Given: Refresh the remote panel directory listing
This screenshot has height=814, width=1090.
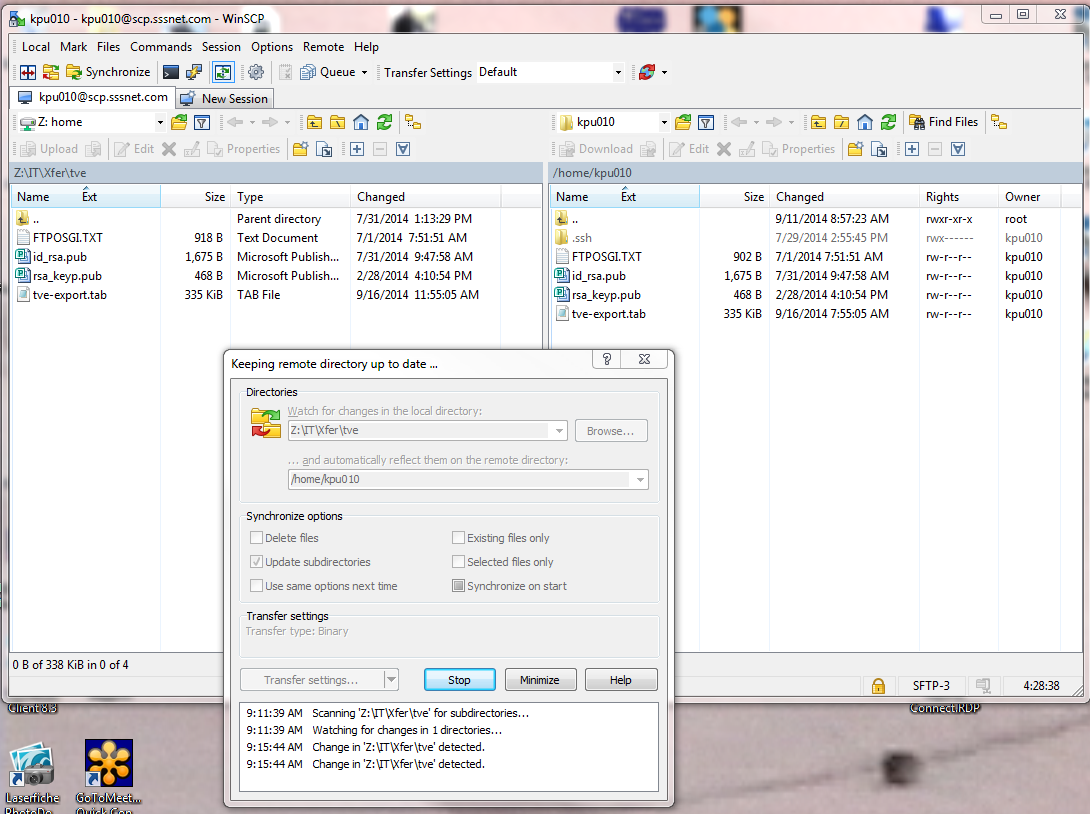Looking at the screenshot, I should tap(888, 122).
